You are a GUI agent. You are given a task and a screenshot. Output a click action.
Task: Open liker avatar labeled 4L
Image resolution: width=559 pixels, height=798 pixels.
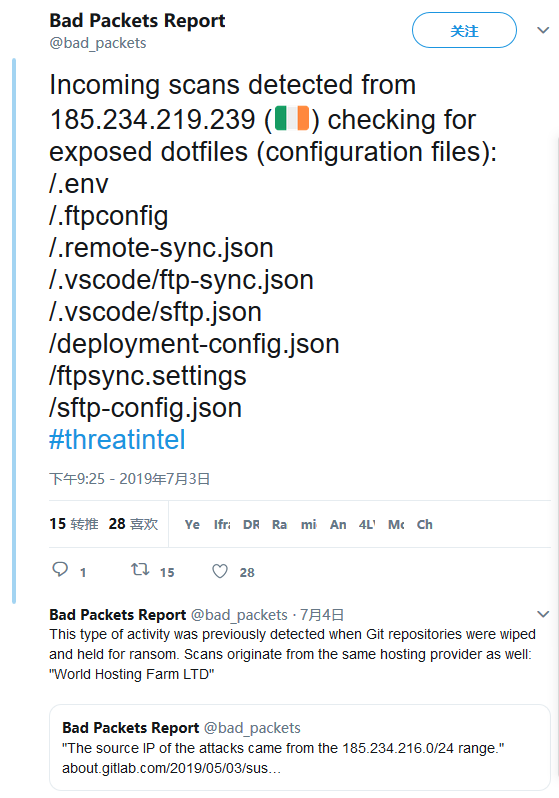tap(367, 524)
